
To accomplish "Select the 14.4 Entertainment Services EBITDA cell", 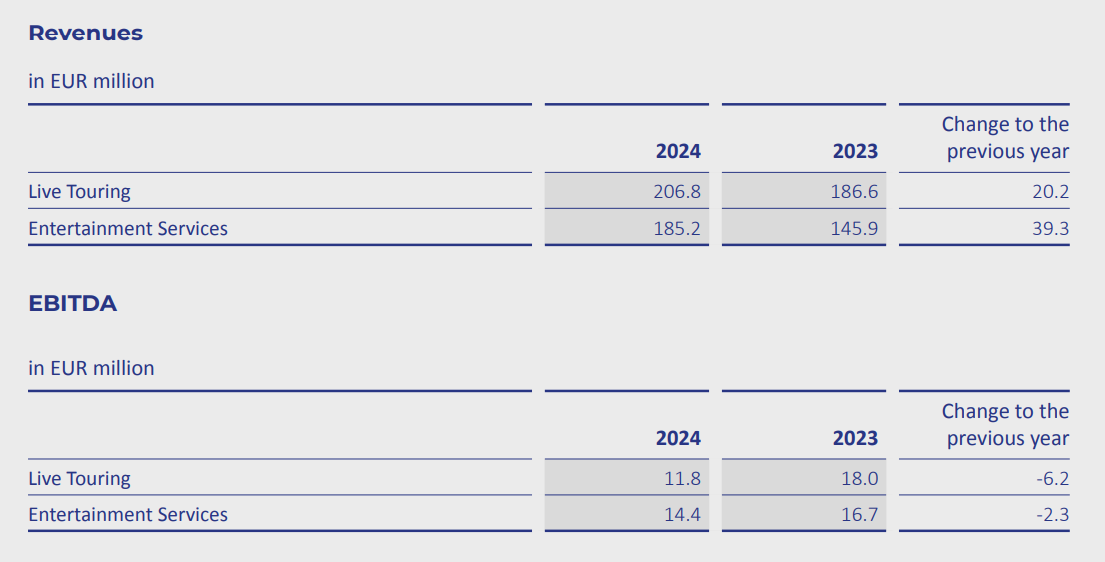I will pyautogui.click(x=682, y=515).
